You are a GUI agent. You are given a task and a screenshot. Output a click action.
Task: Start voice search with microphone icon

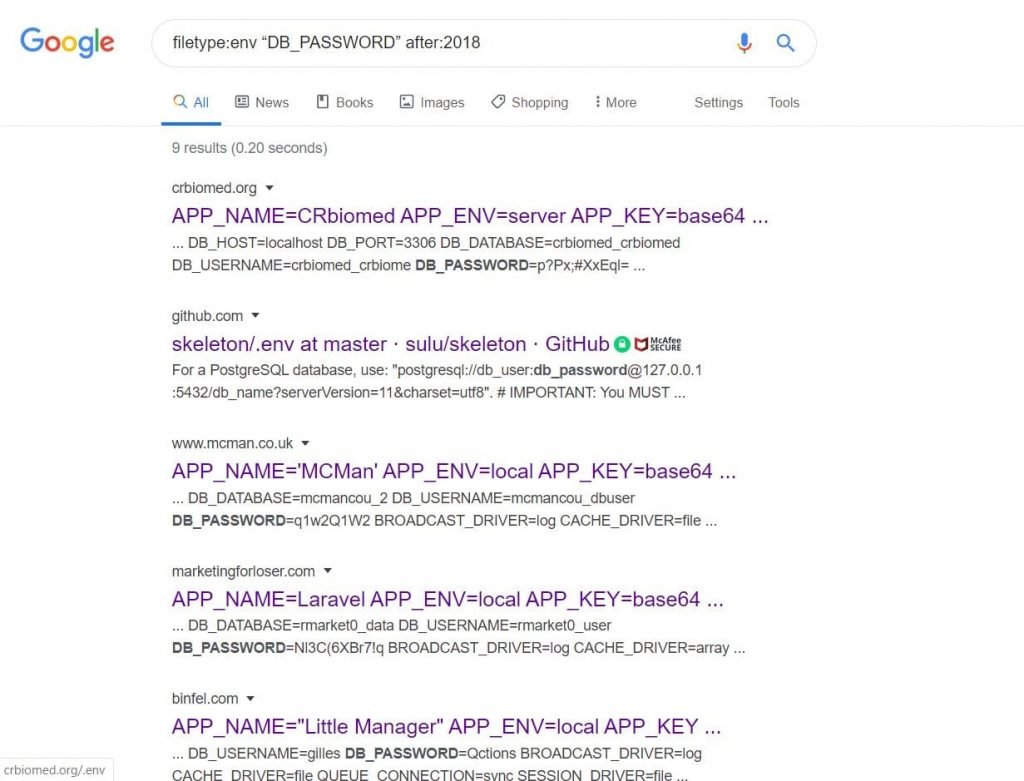[744, 43]
